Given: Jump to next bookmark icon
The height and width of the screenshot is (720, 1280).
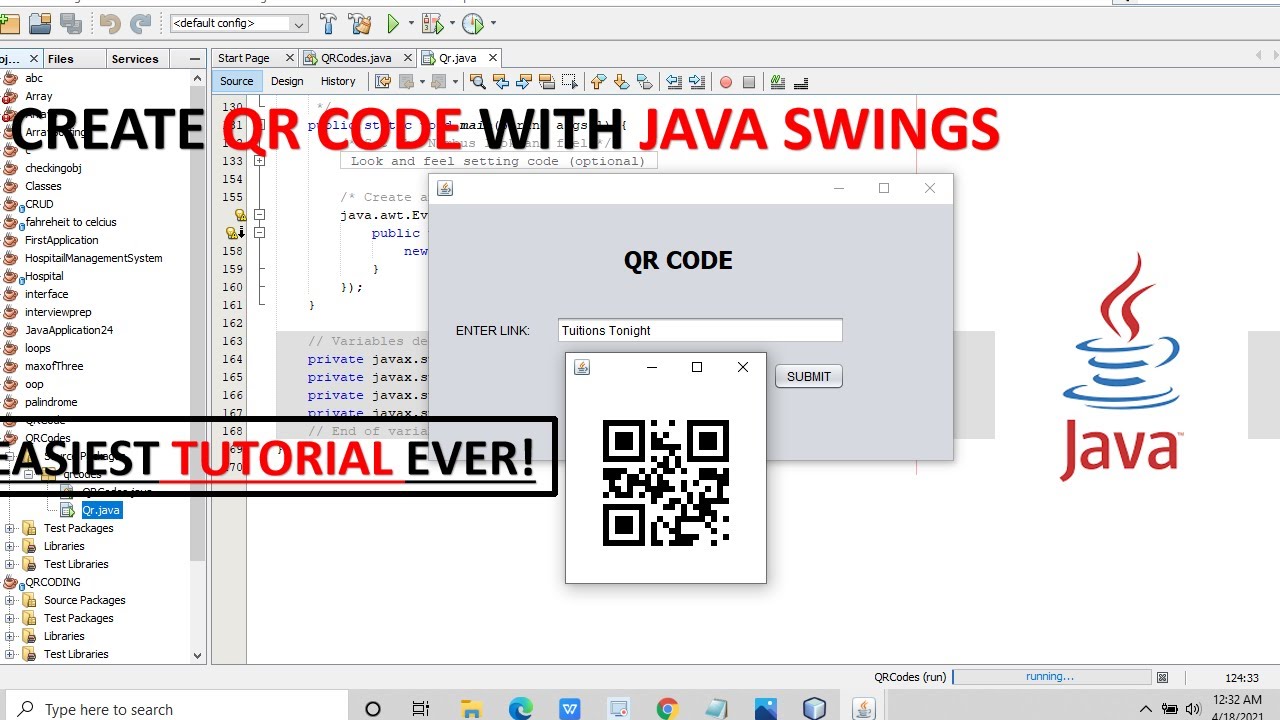Looking at the screenshot, I should coord(622,82).
